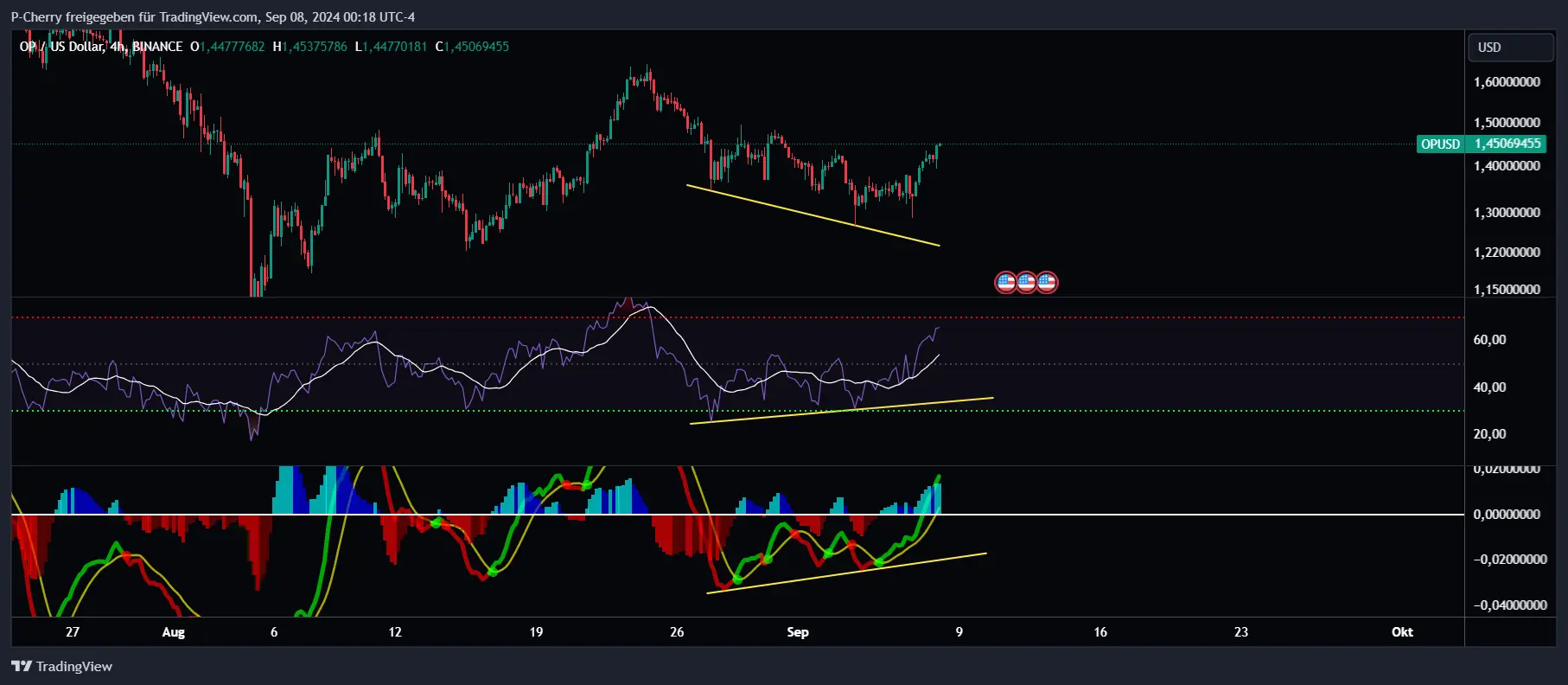Select the yellow trendline under price candles
1568x685 pixels.
click(813, 215)
